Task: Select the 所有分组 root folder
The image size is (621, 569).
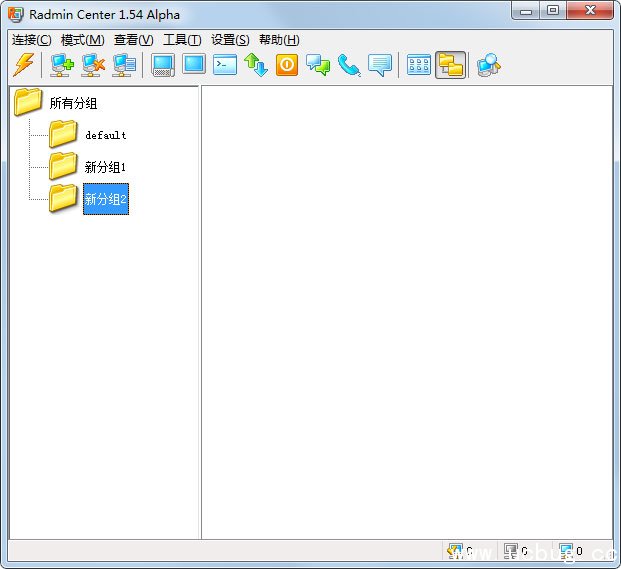Action: point(73,103)
